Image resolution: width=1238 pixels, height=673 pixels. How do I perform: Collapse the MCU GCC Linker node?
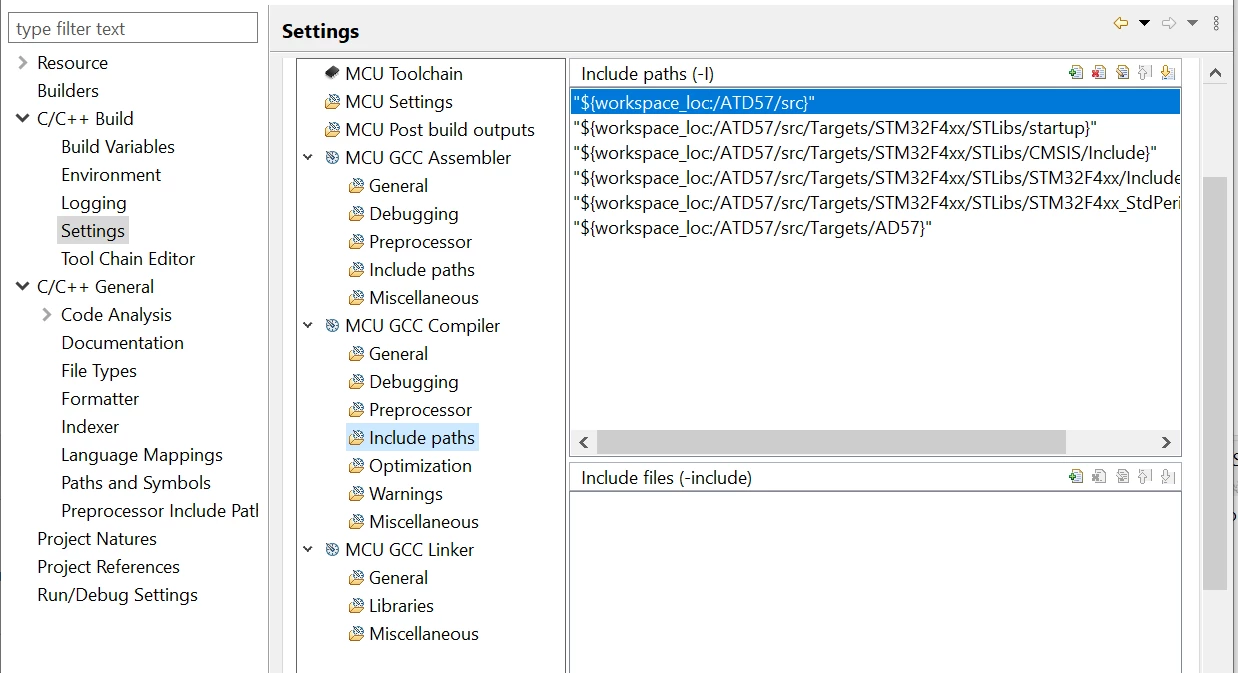(309, 549)
